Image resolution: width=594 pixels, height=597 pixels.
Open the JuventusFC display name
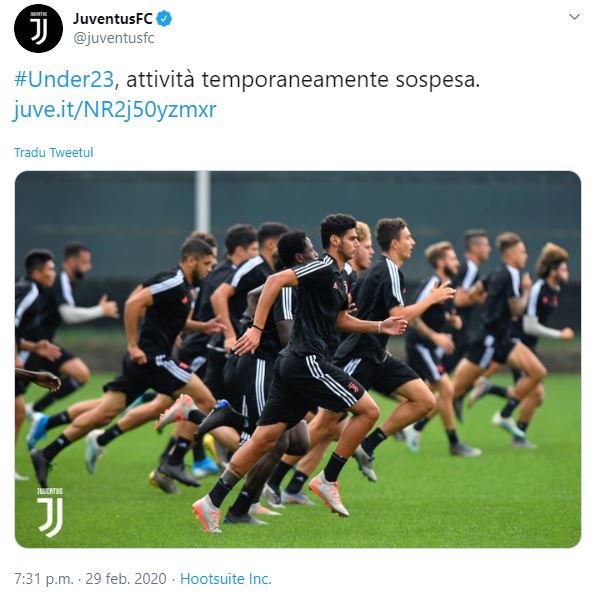[x=113, y=19]
